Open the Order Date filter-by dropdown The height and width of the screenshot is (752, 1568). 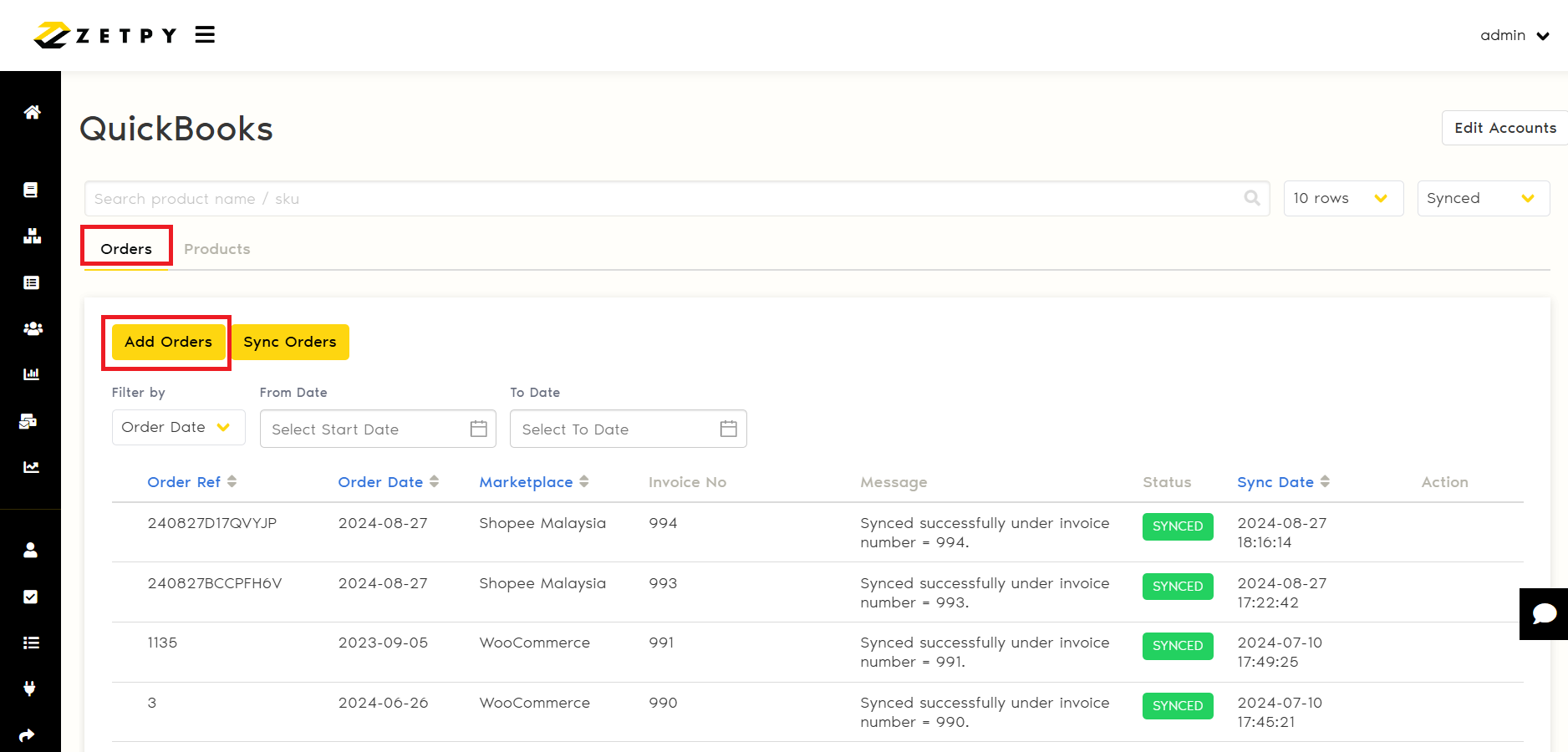pyautogui.click(x=178, y=427)
